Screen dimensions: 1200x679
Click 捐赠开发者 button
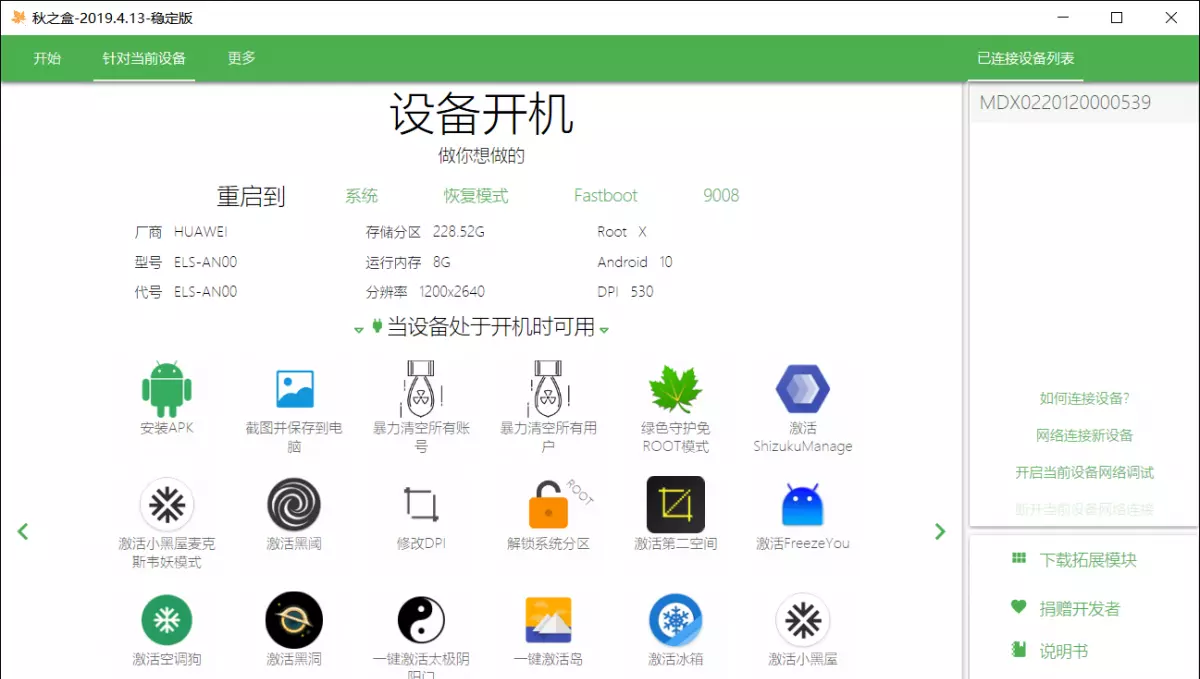coord(1066,608)
